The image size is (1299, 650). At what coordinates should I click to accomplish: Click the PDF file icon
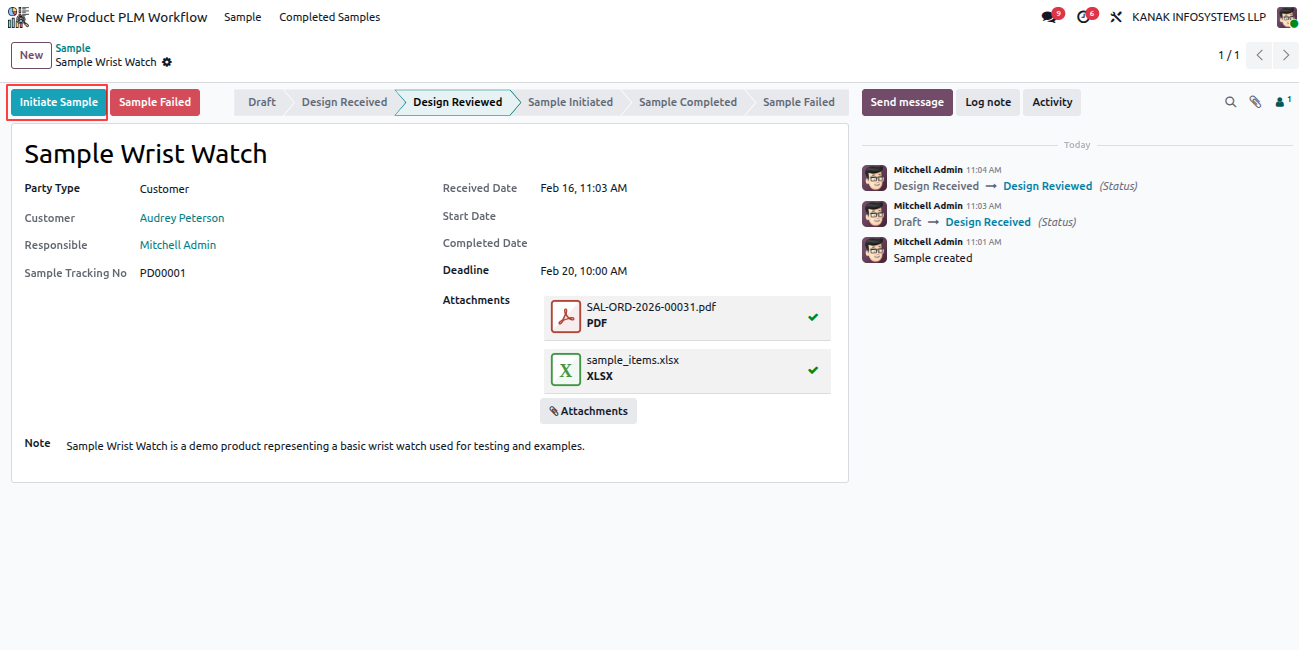tap(566, 317)
